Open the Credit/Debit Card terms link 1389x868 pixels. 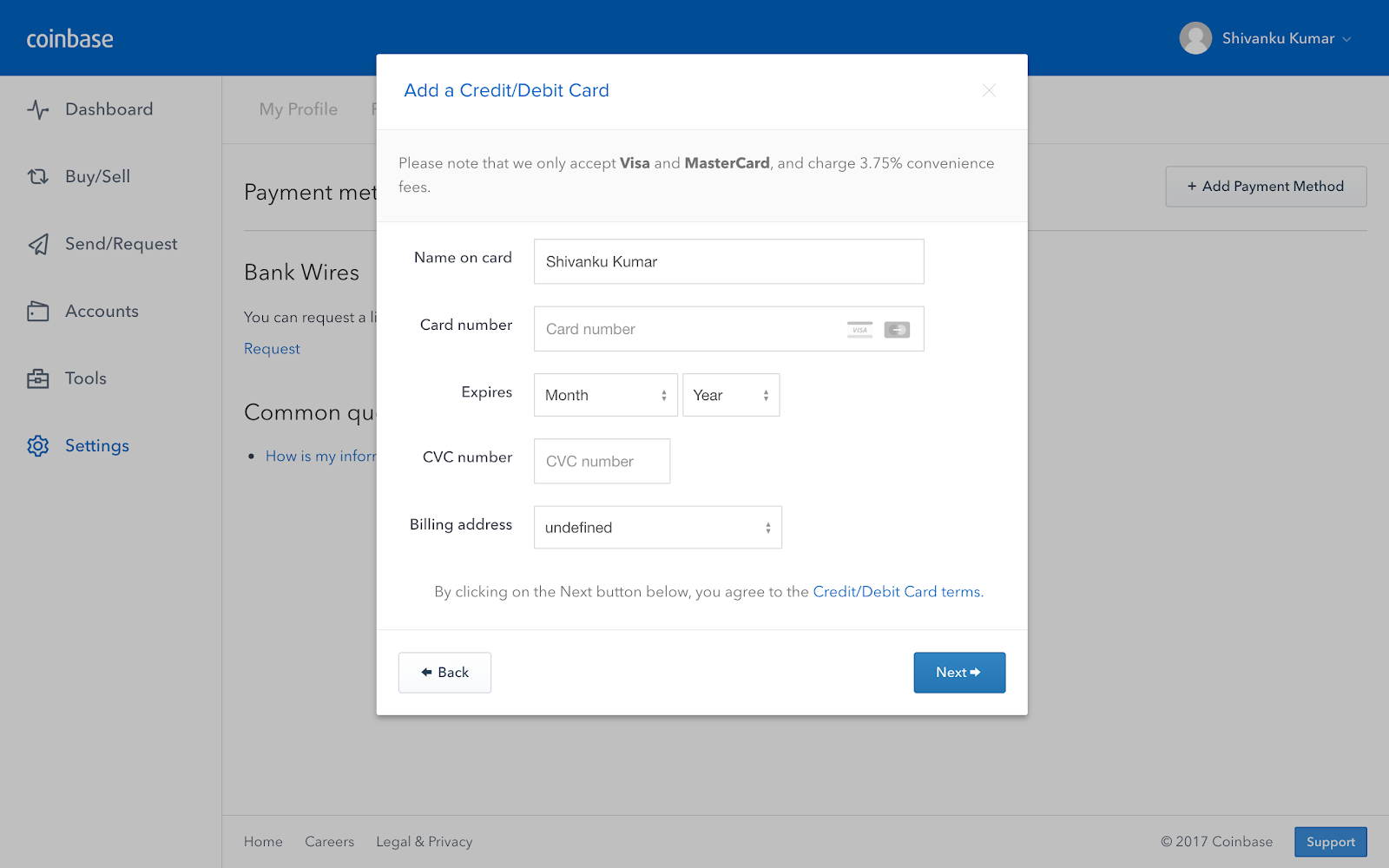click(x=898, y=592)
